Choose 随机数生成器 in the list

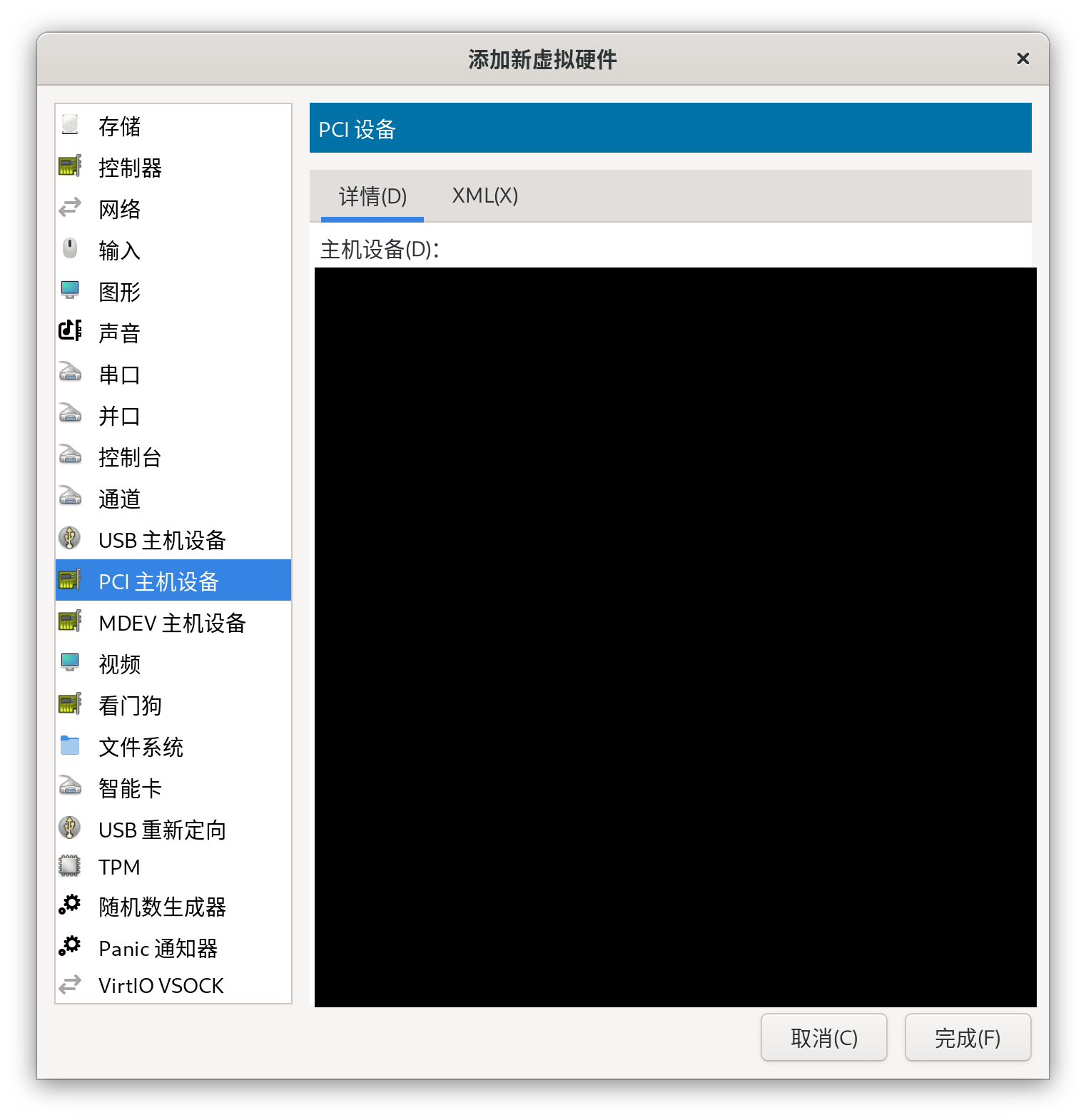click(x=173, y=907)
